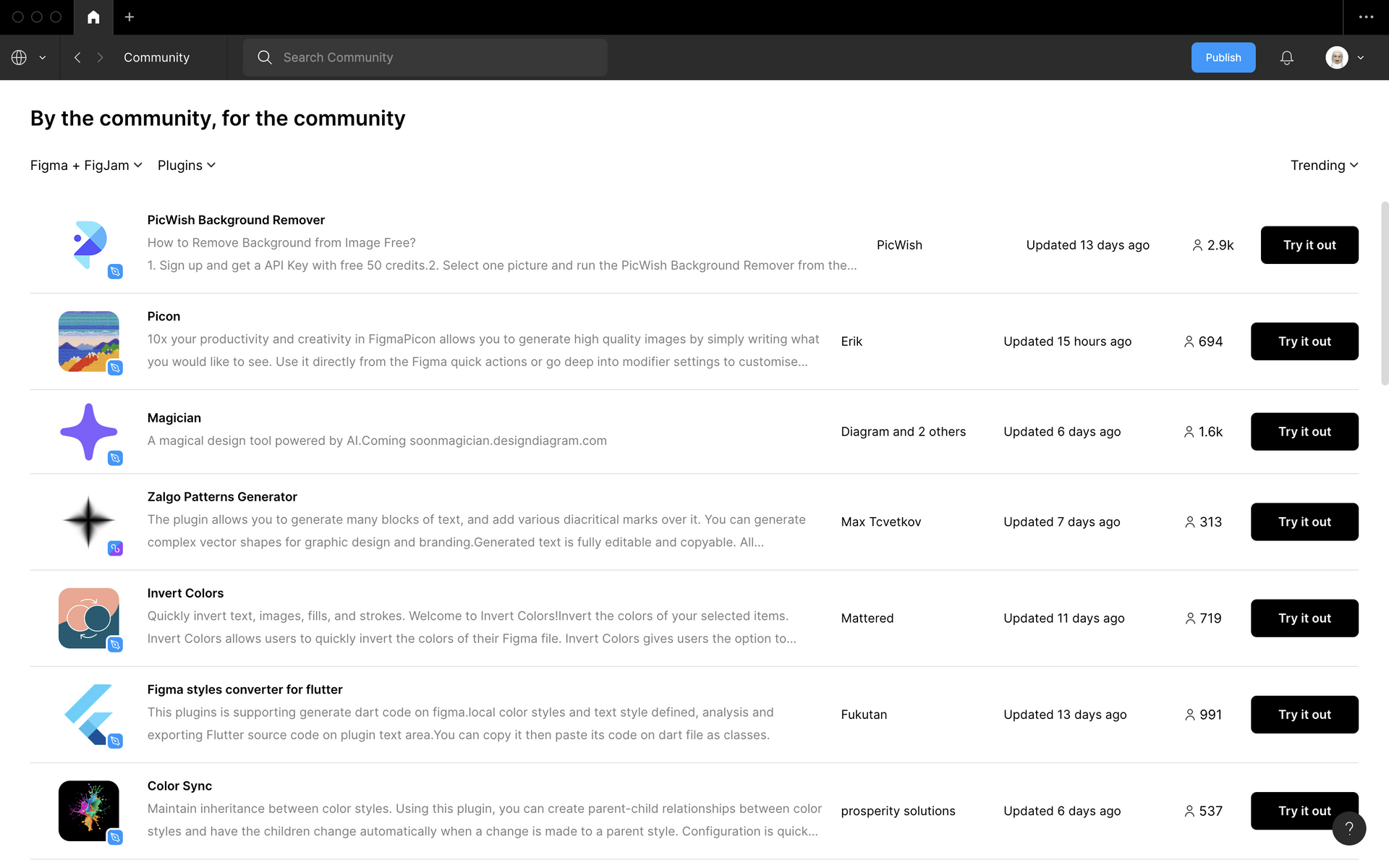Click the globe icon in the top-left

[19, 57]
